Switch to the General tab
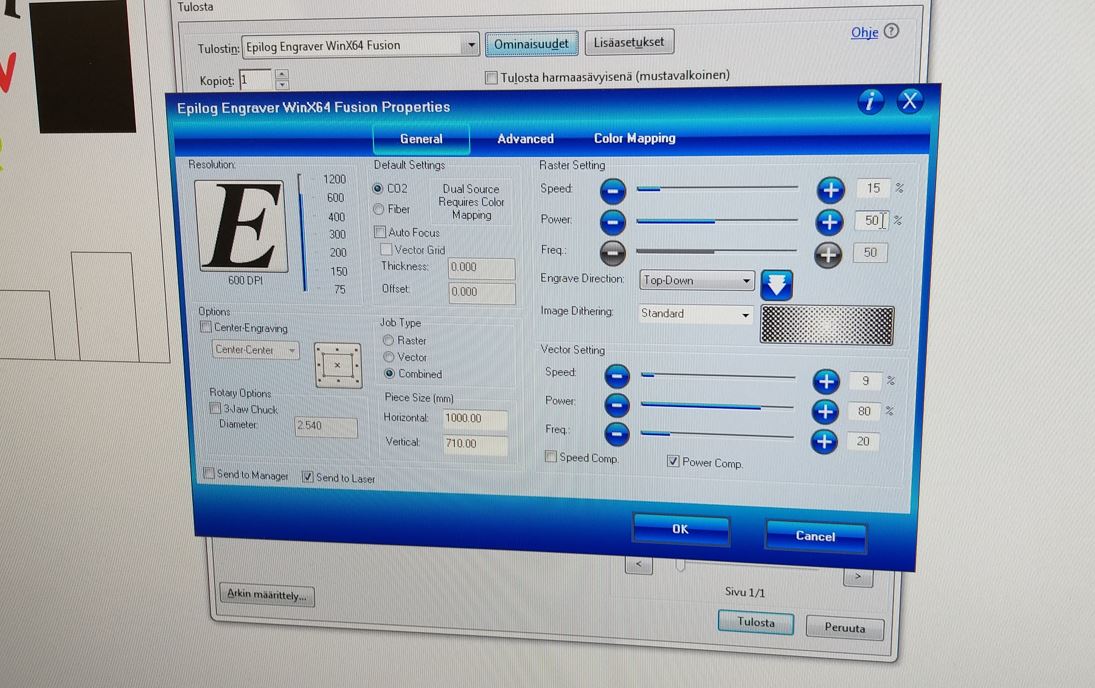1095x688 pixels. pos(421,139)
